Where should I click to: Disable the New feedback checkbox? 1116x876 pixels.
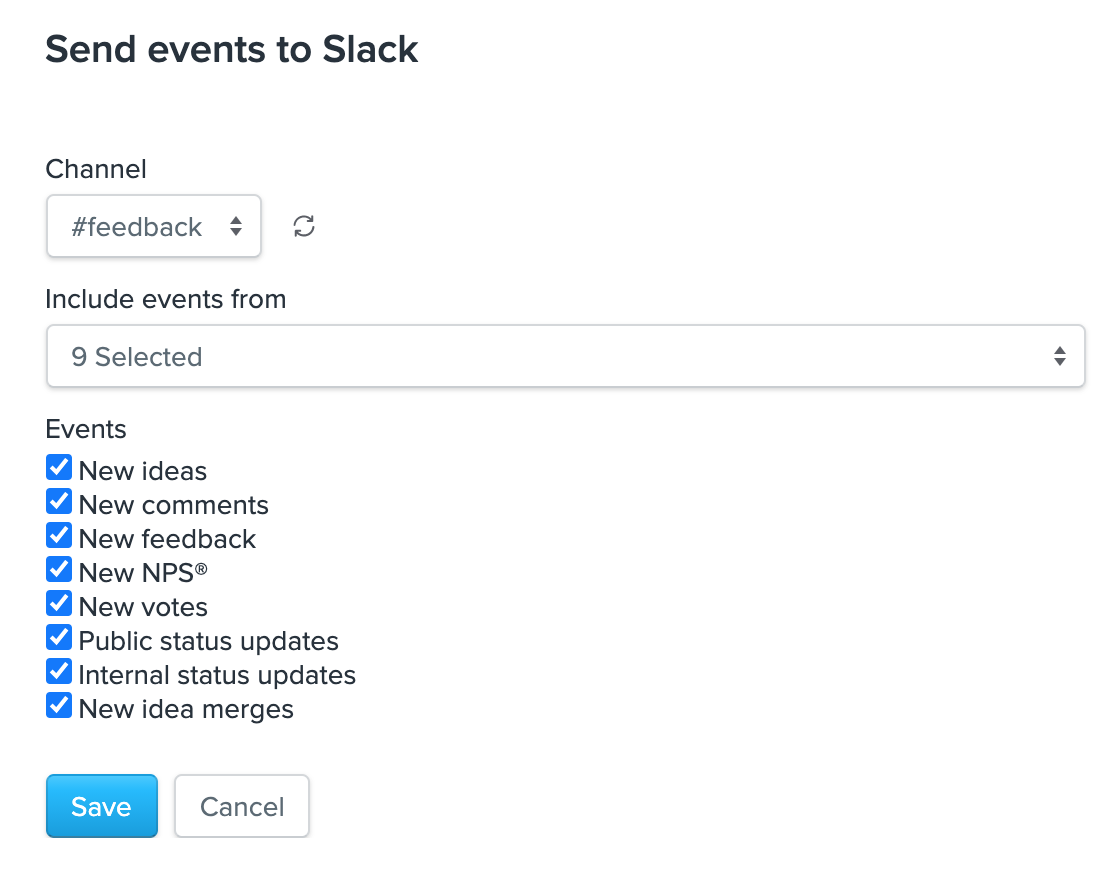[59, 536]
